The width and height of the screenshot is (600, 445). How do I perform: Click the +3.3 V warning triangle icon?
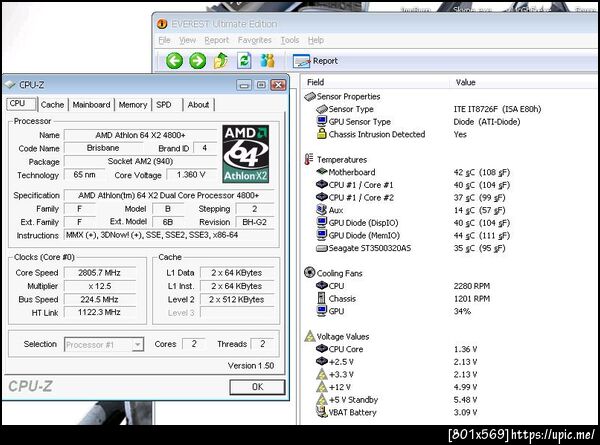tap(322, 374)
